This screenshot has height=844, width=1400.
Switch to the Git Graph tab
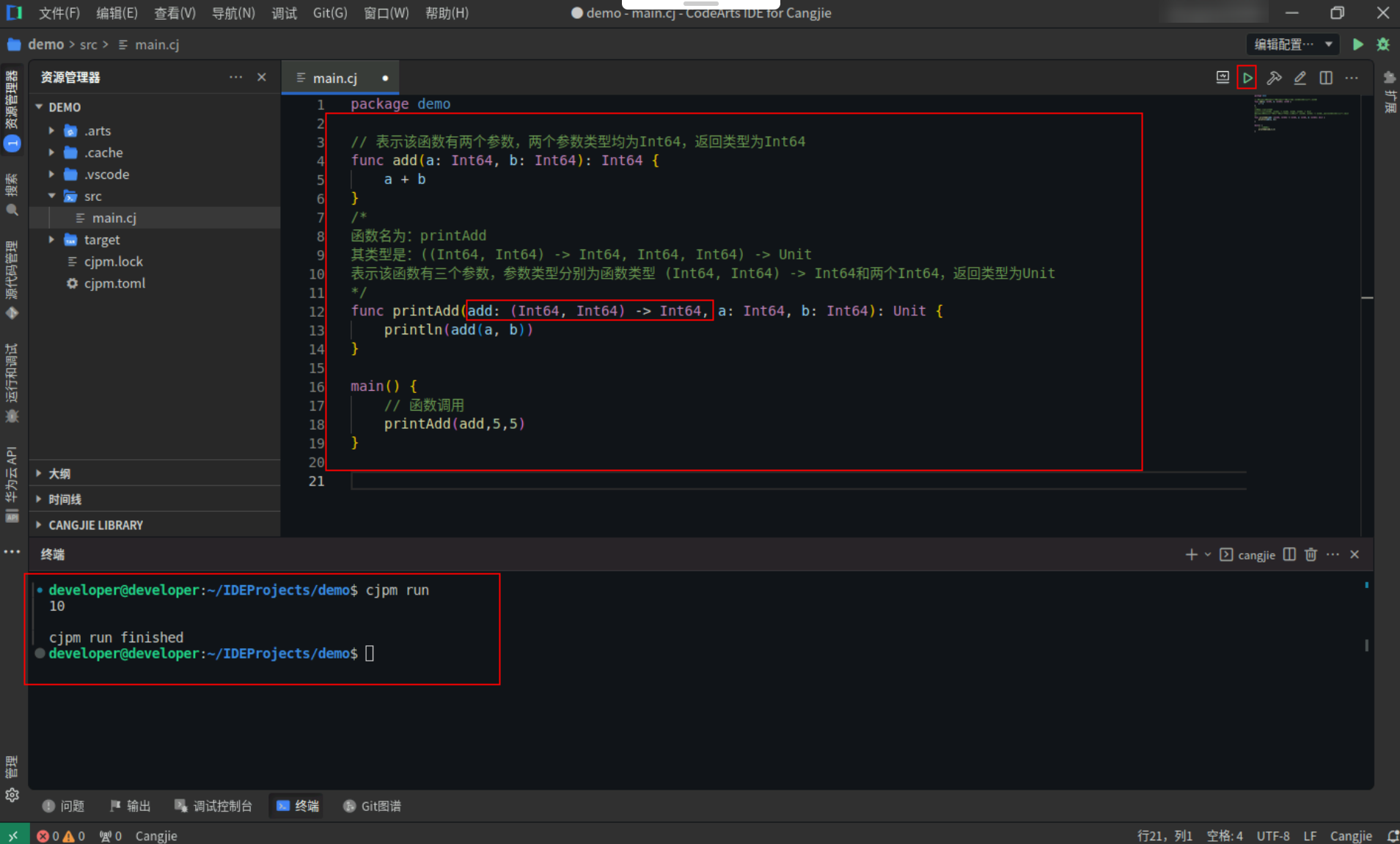pyautogui.click(x=373, y=806)
